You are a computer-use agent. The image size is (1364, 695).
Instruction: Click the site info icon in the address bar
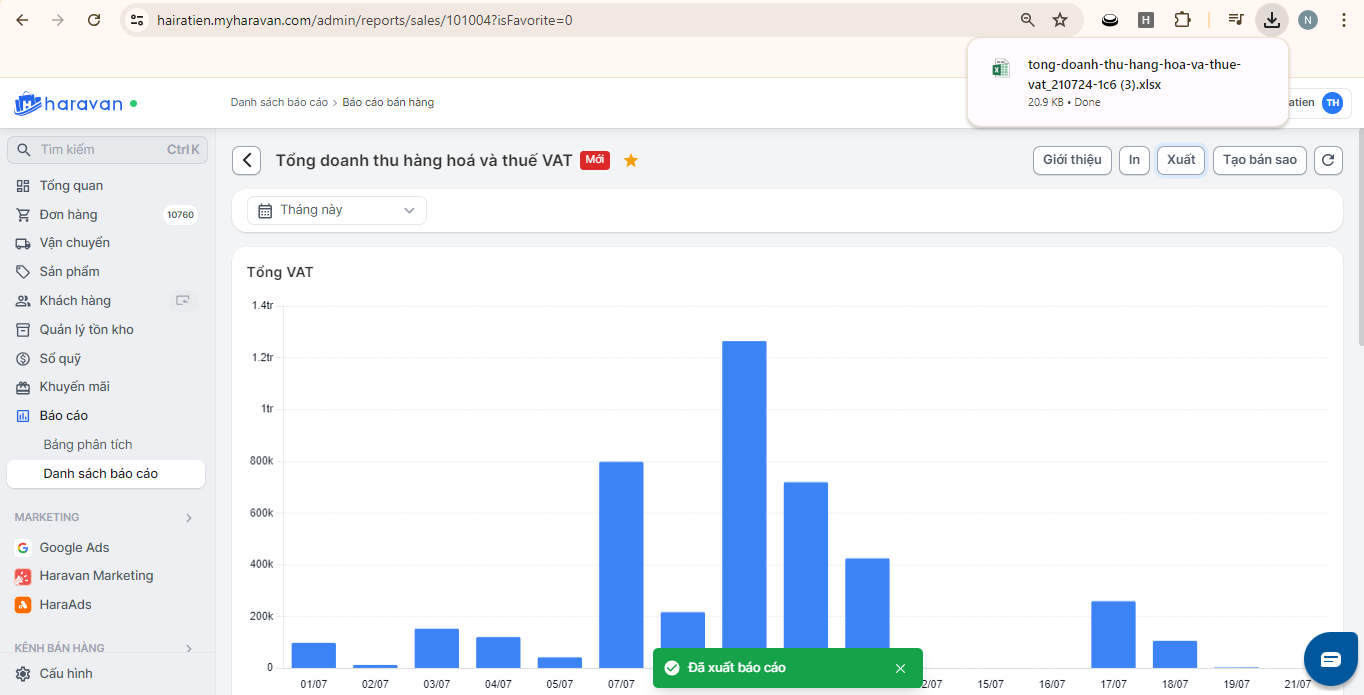click(x=138, y=20)
